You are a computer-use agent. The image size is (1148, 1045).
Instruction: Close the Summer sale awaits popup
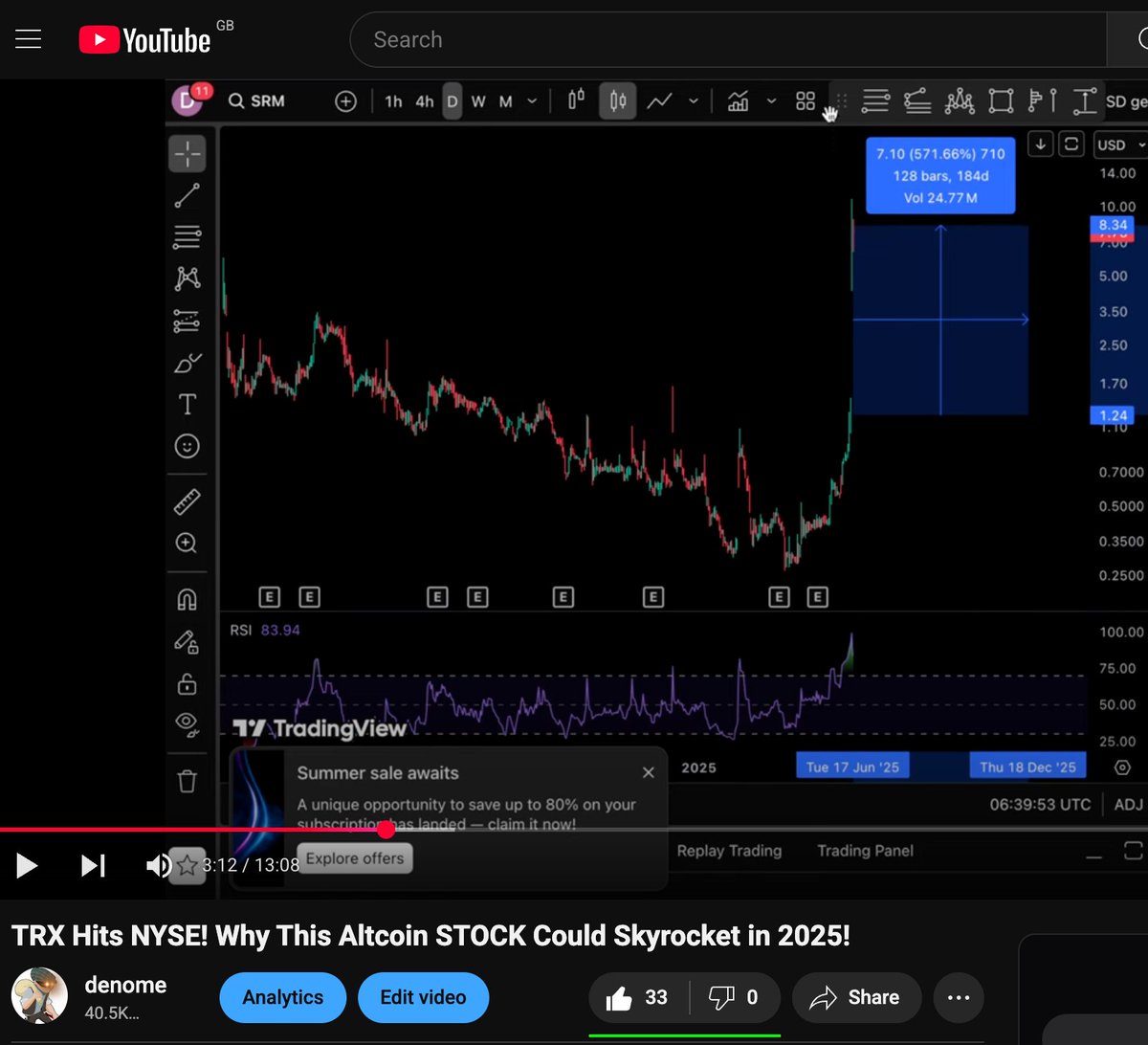(649, 772)
